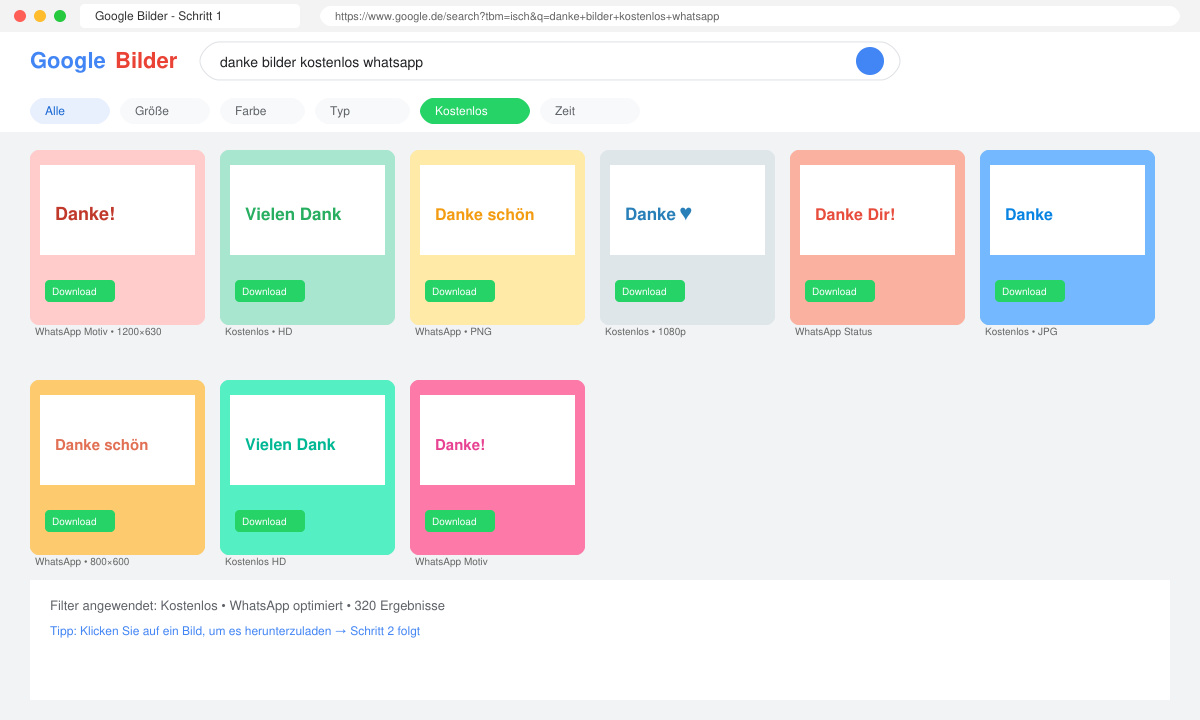Screen dimensions: 1200x720
Task: Open the 'Vielen Dank' image on turquoise card
Action: [x=307, y=440]
